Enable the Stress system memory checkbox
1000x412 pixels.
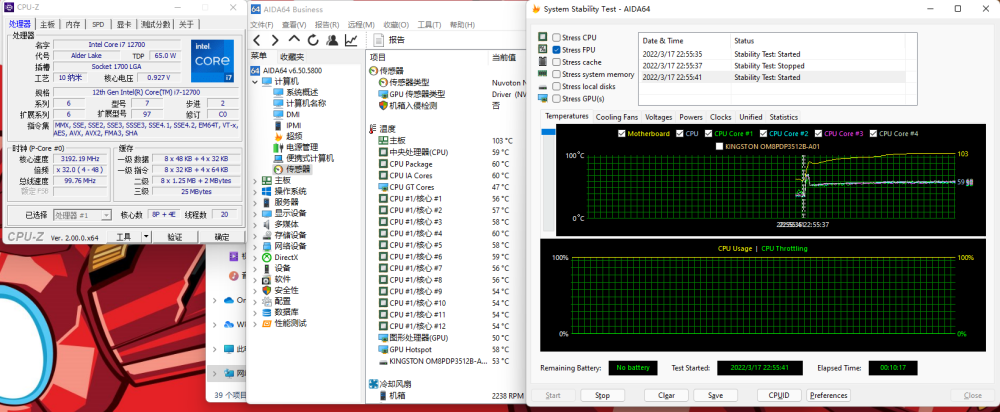[x=557, y=74]
